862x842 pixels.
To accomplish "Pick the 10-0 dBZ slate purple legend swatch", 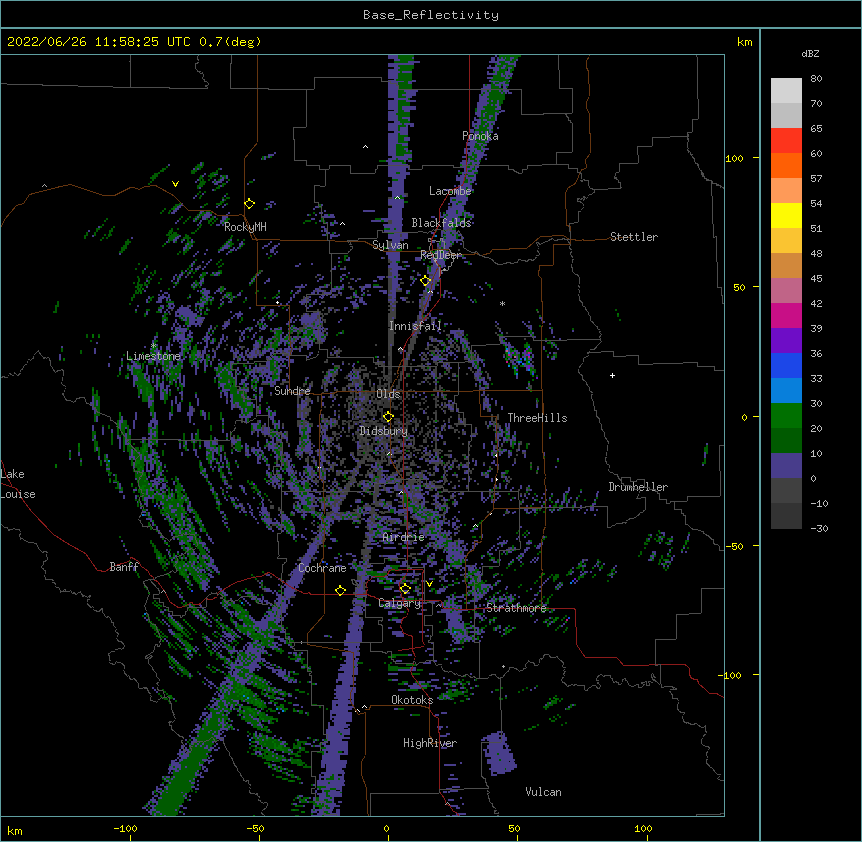I will tap(786, 466).
